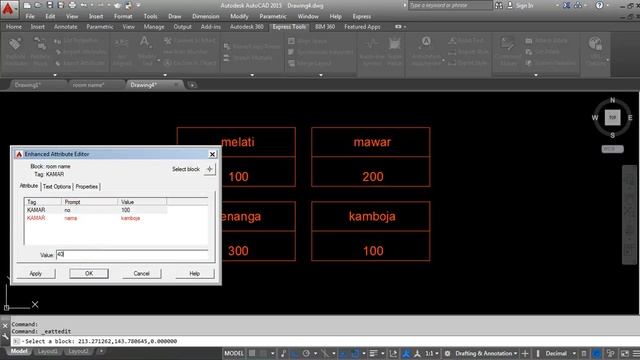Screen dimensions: 640x360
Task: Switch to the Text Options tab in dialog
Action: 57,187
